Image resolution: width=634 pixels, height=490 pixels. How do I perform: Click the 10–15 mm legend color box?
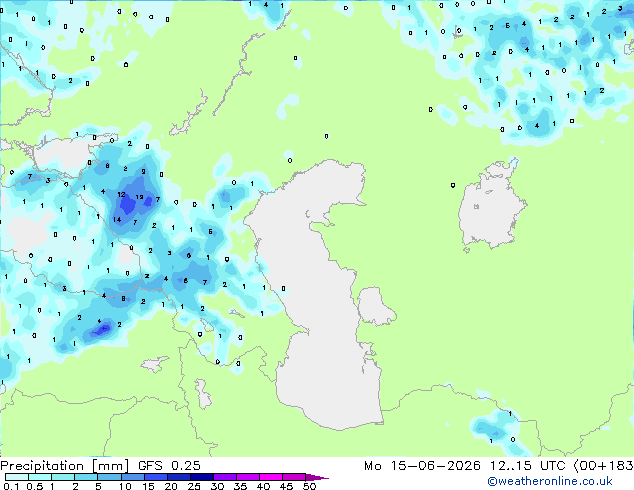133,477
